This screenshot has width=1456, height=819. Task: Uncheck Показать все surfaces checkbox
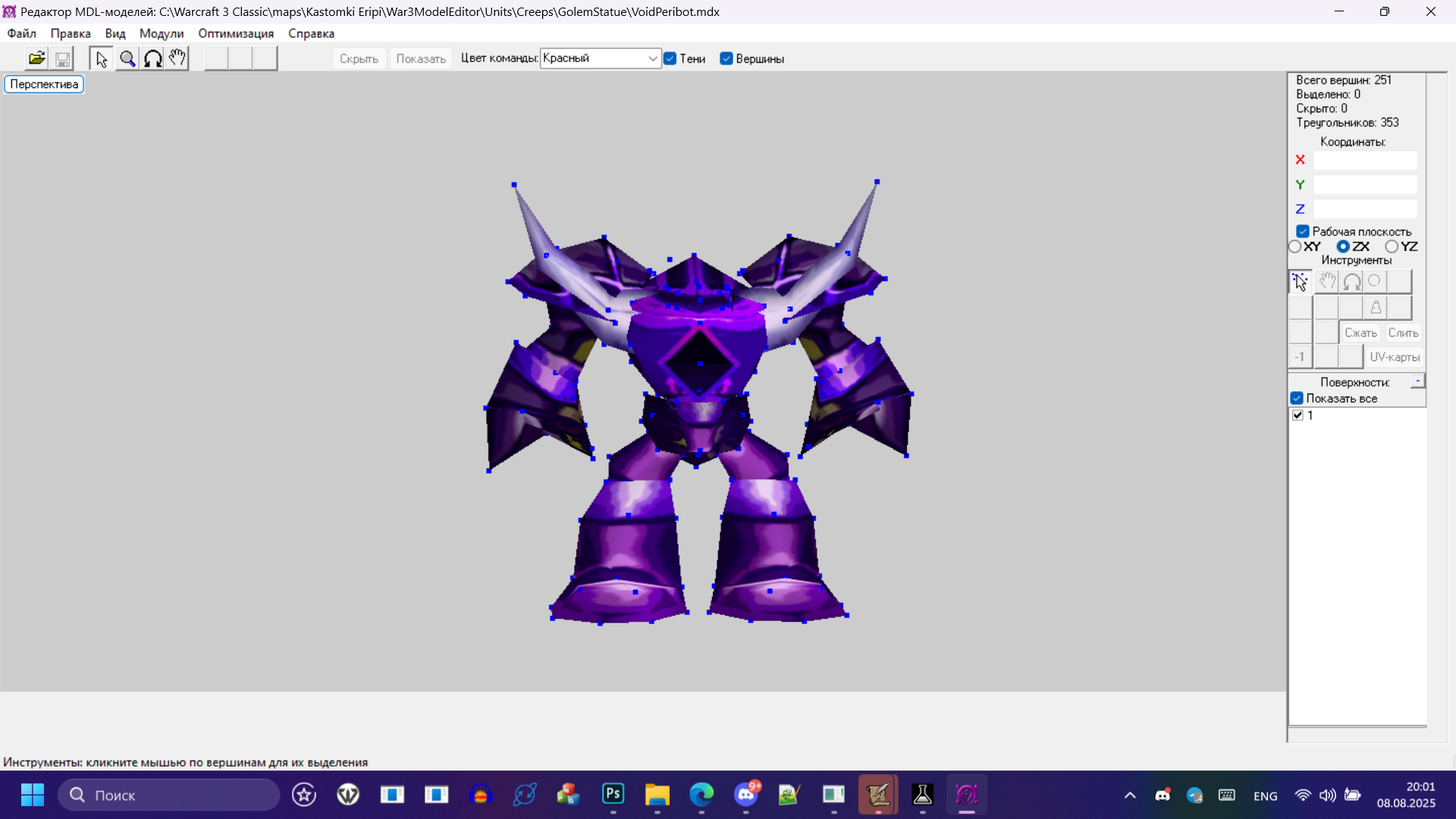coord(1297,398)
